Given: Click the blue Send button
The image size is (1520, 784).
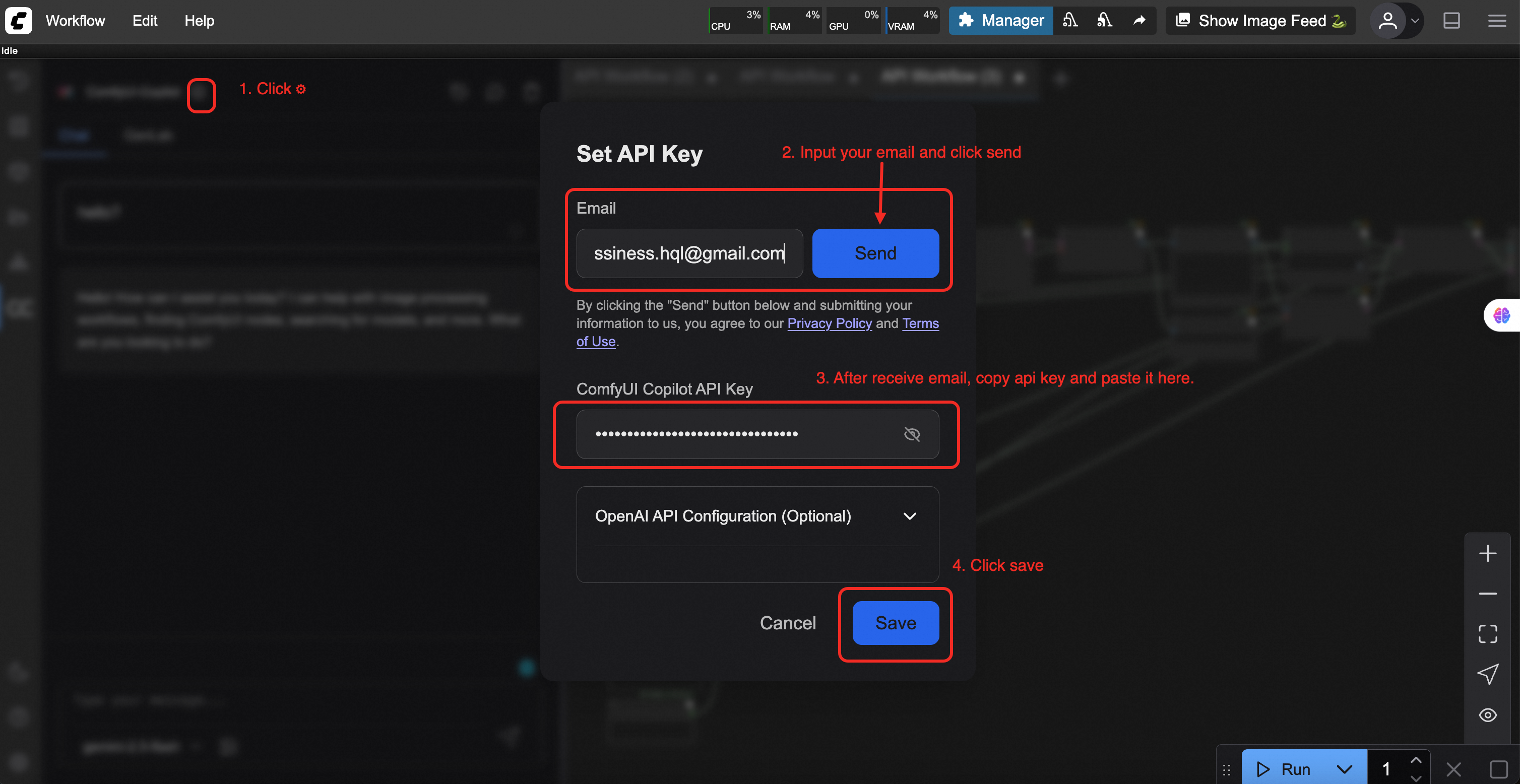Looking at the screenshot, I should pos(875,253).
